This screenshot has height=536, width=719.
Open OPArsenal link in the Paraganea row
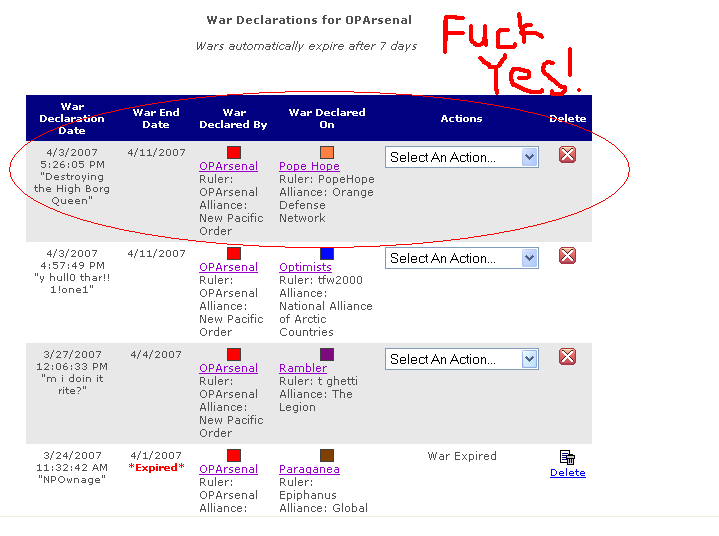[228, 469]
